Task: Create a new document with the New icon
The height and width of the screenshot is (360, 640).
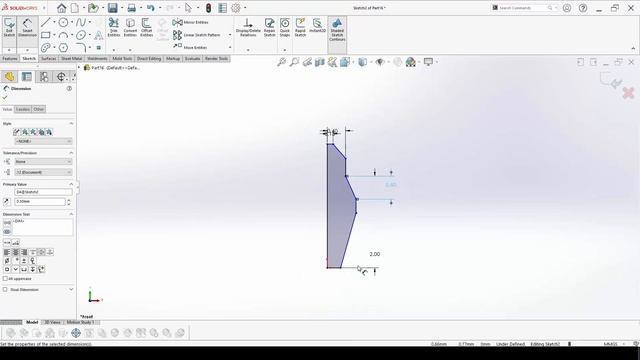Action: pos(76,8)
